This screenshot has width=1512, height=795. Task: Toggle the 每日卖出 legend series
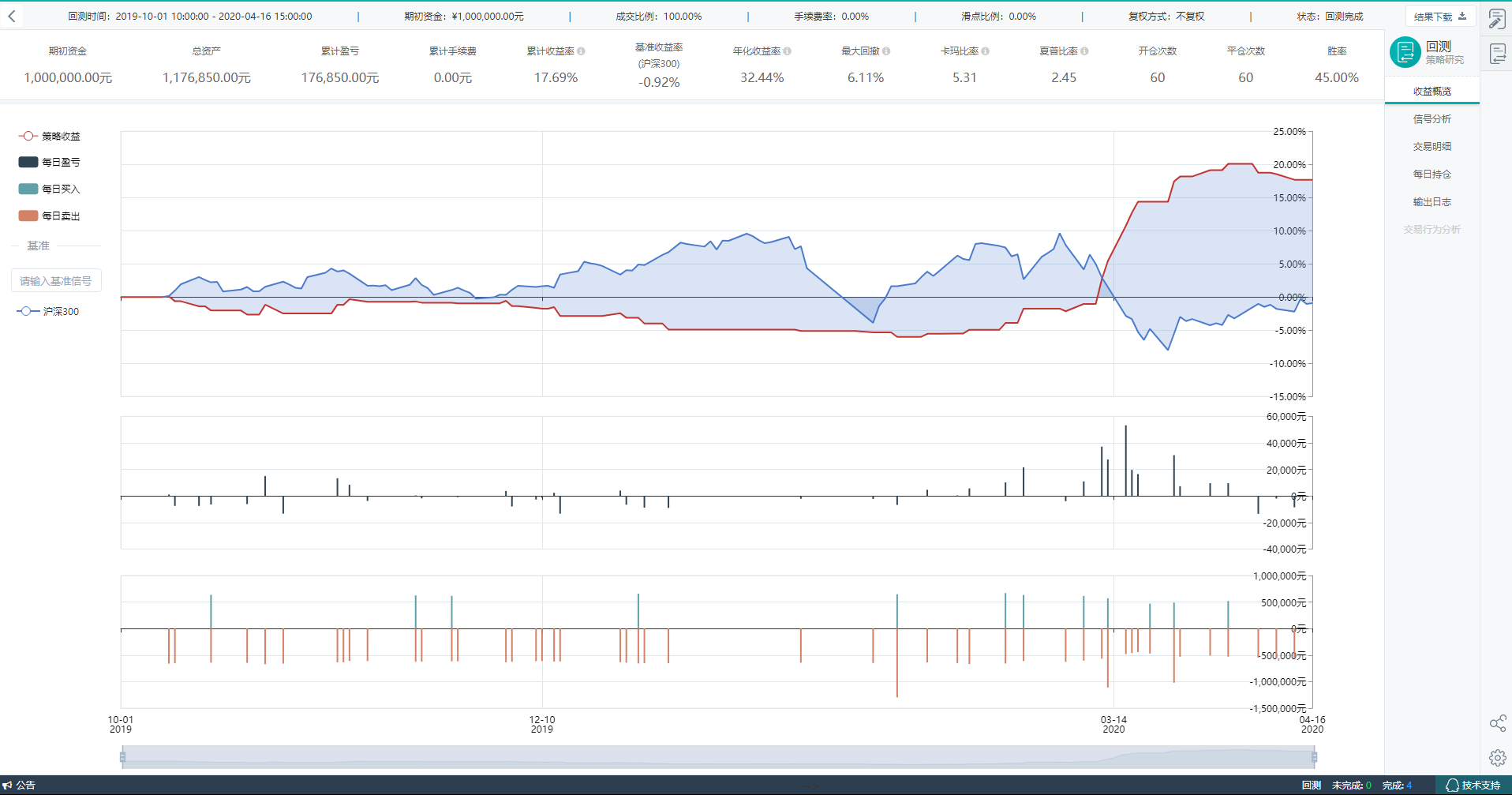tap(50, 216)
